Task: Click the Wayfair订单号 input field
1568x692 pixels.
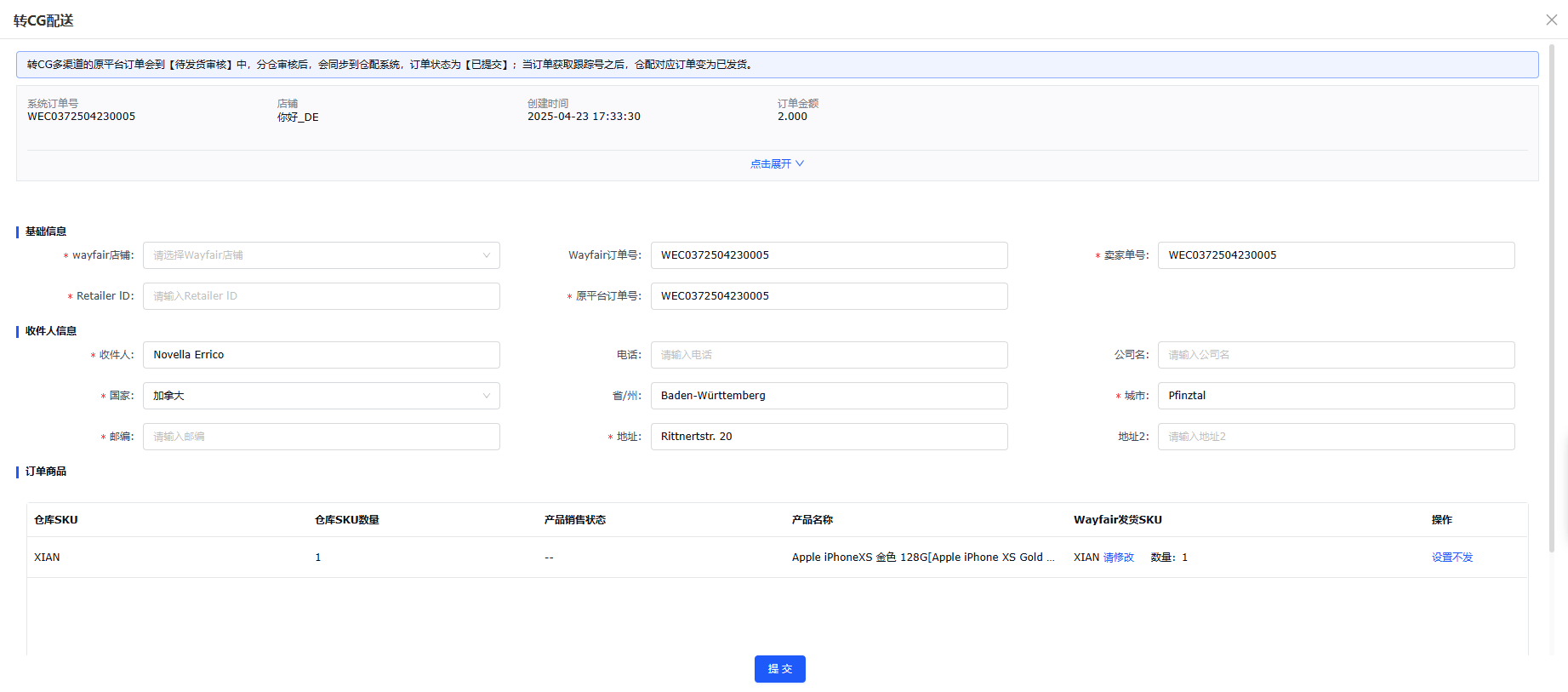Action: pyautogui.click(x=828, y=255)
